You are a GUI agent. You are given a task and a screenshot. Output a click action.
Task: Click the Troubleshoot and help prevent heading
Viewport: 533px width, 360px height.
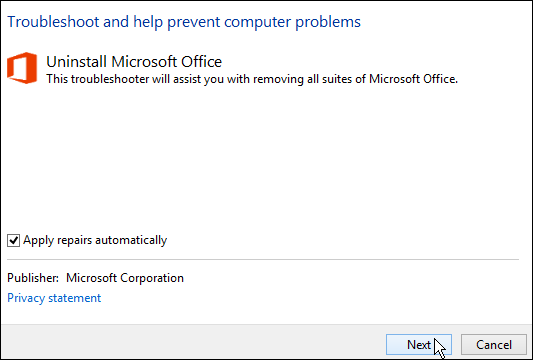pyautogui.click(x=184, y=22)
